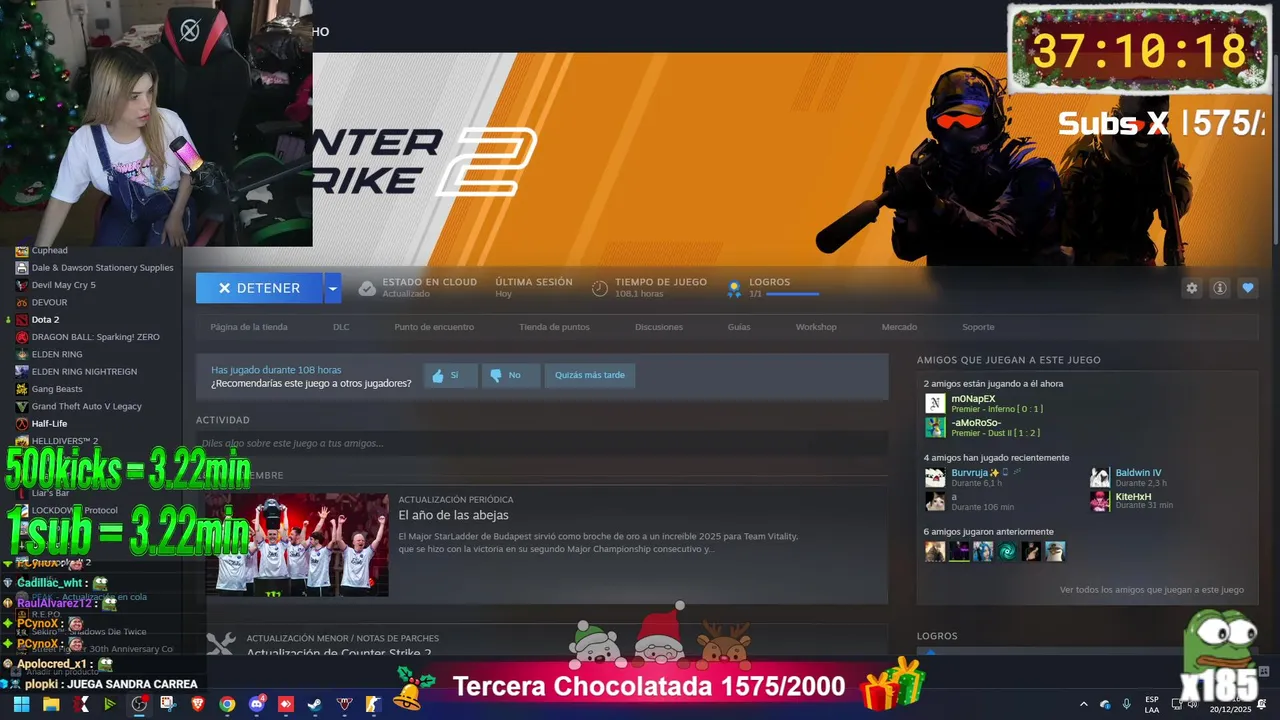Select Dota 2 in the library list

tap(45, 320)
